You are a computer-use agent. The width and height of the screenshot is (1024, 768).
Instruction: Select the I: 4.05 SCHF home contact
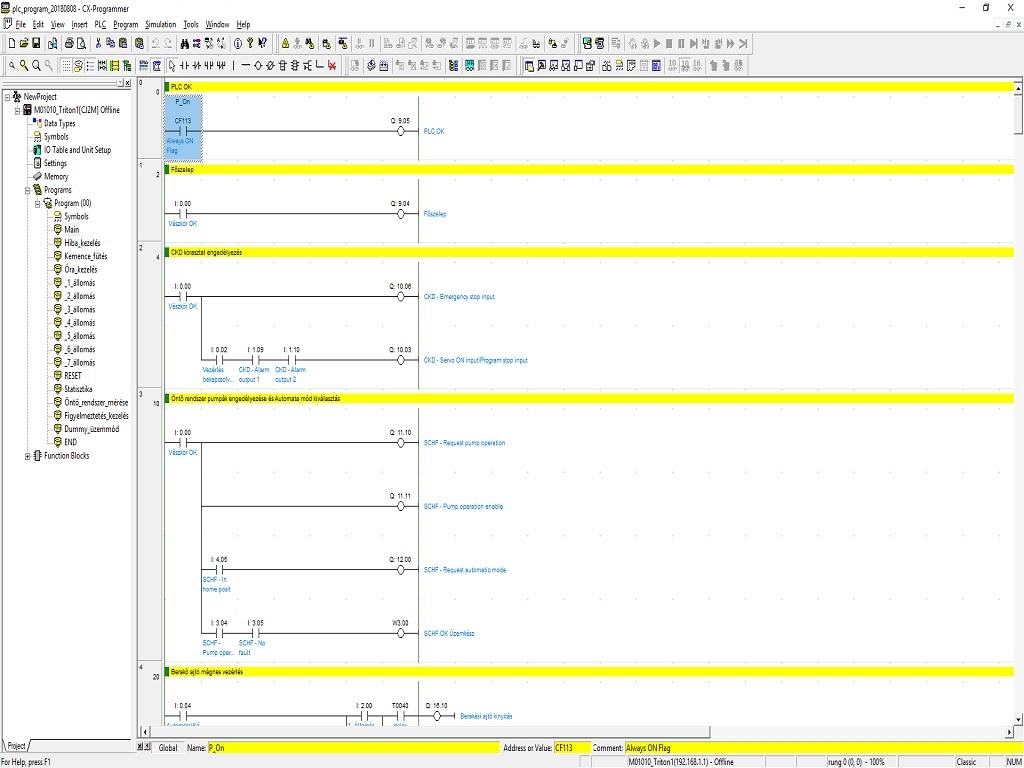pos(219,569)
